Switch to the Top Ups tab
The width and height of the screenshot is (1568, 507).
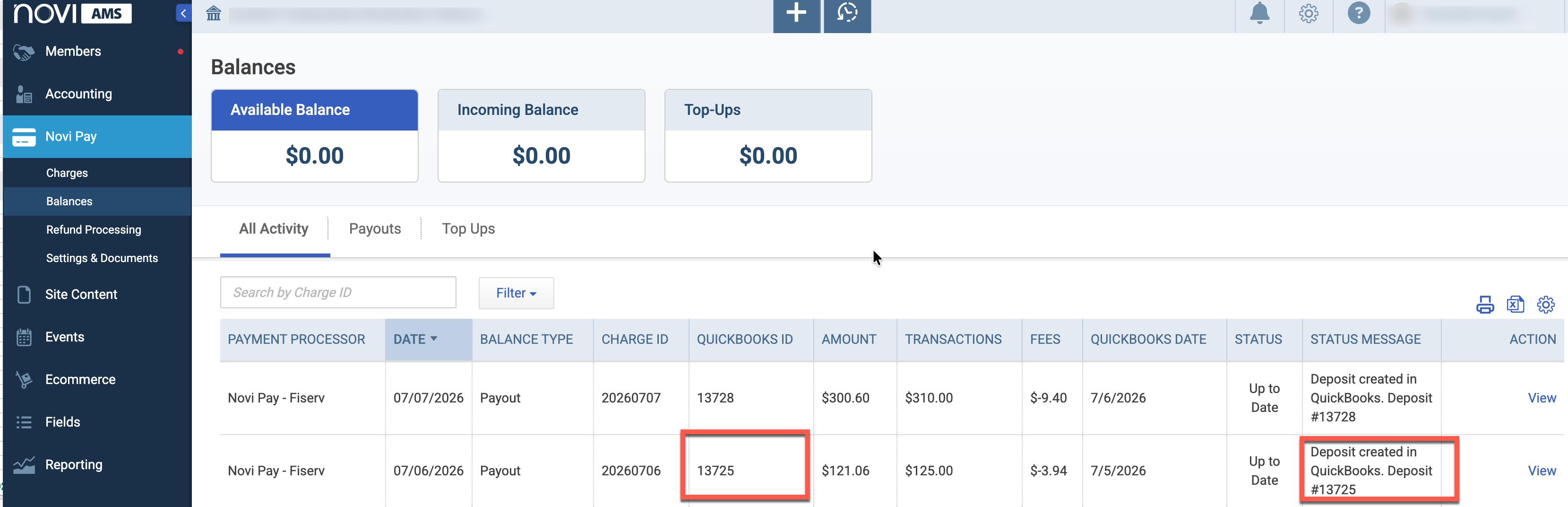468,228
